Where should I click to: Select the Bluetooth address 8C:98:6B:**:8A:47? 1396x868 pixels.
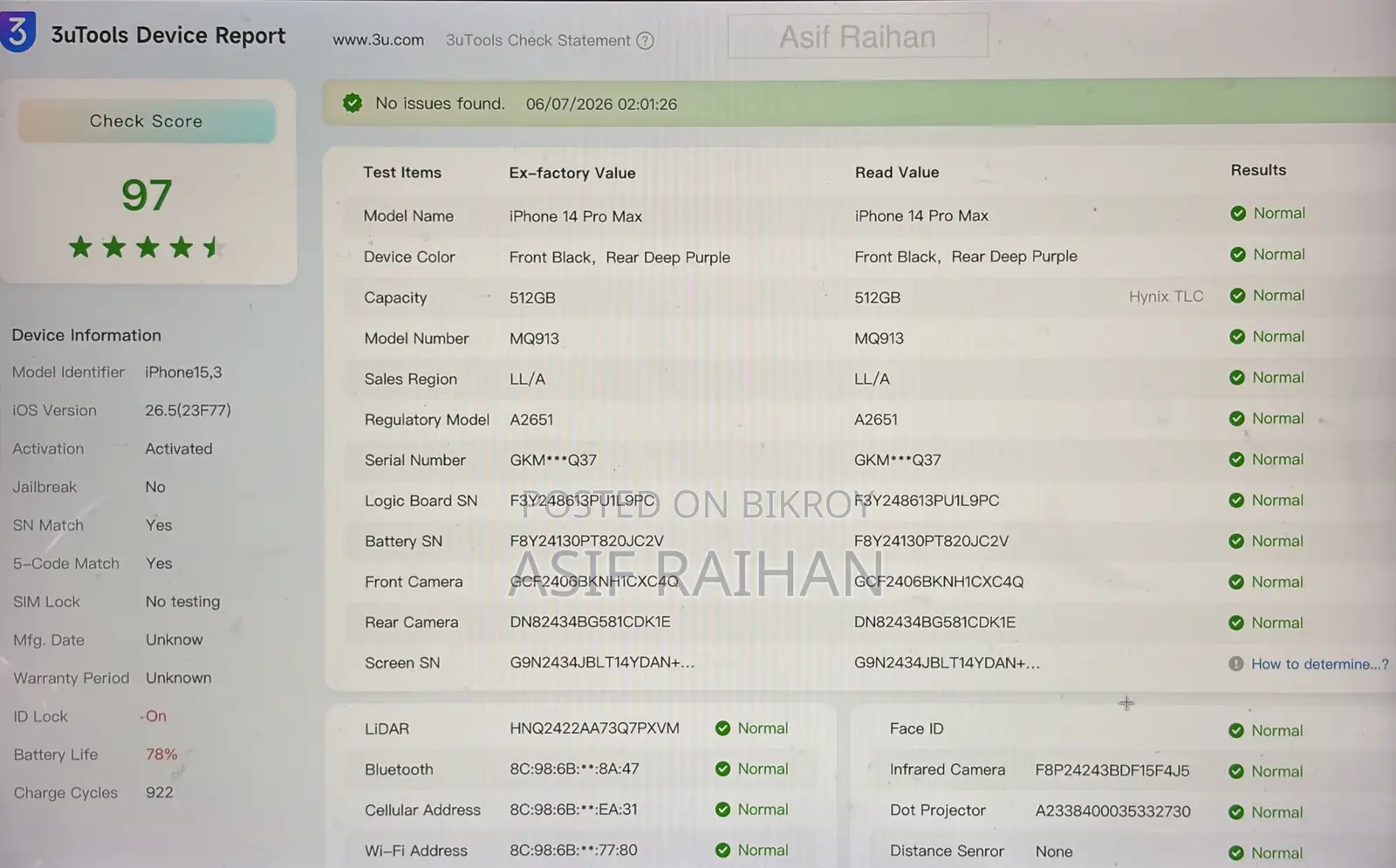click(x=575, y=769)
